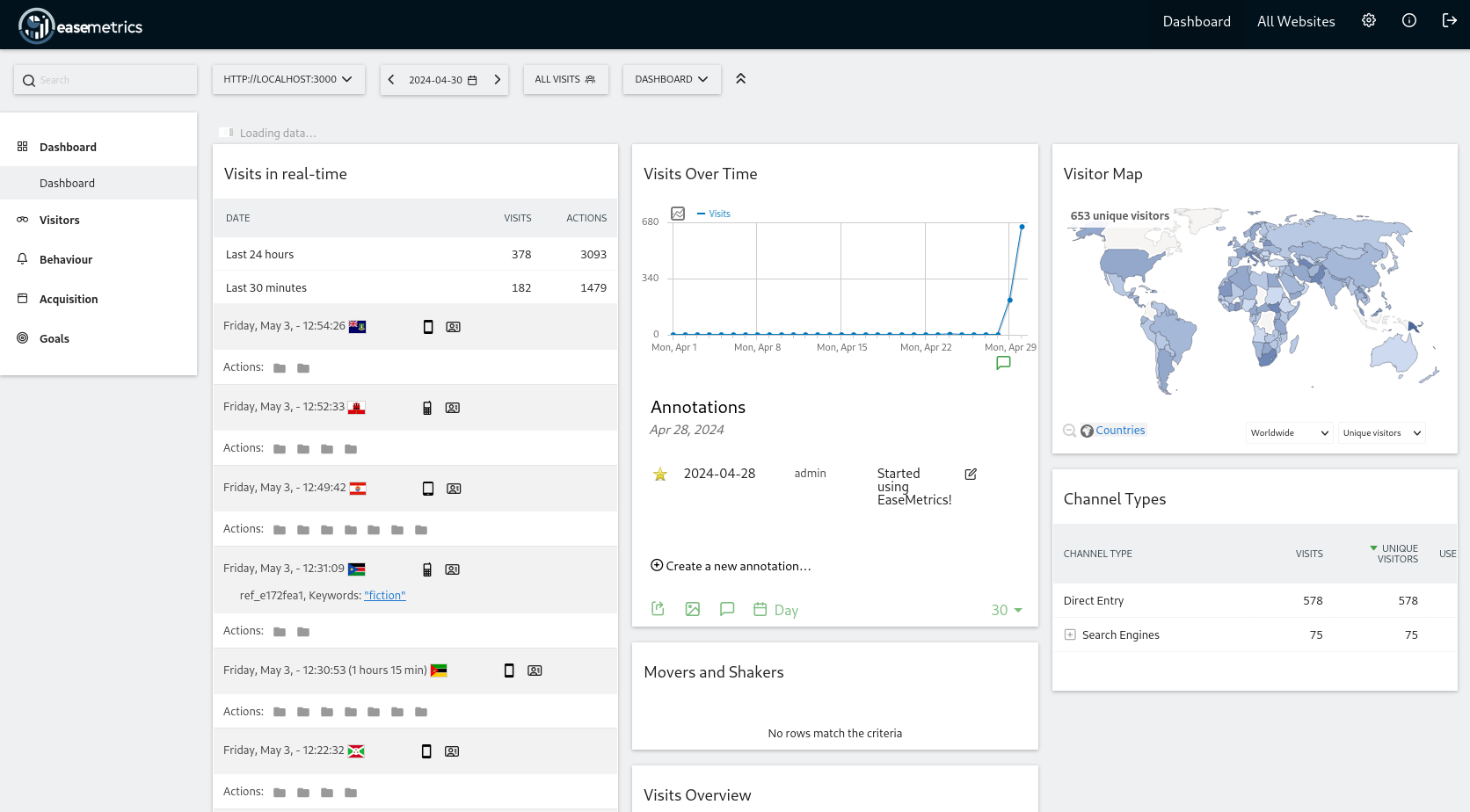Toggle annotations comment icon in footer
This screenshot has width=1470, height=812.
pyautogui.click(x=727, y=609)
